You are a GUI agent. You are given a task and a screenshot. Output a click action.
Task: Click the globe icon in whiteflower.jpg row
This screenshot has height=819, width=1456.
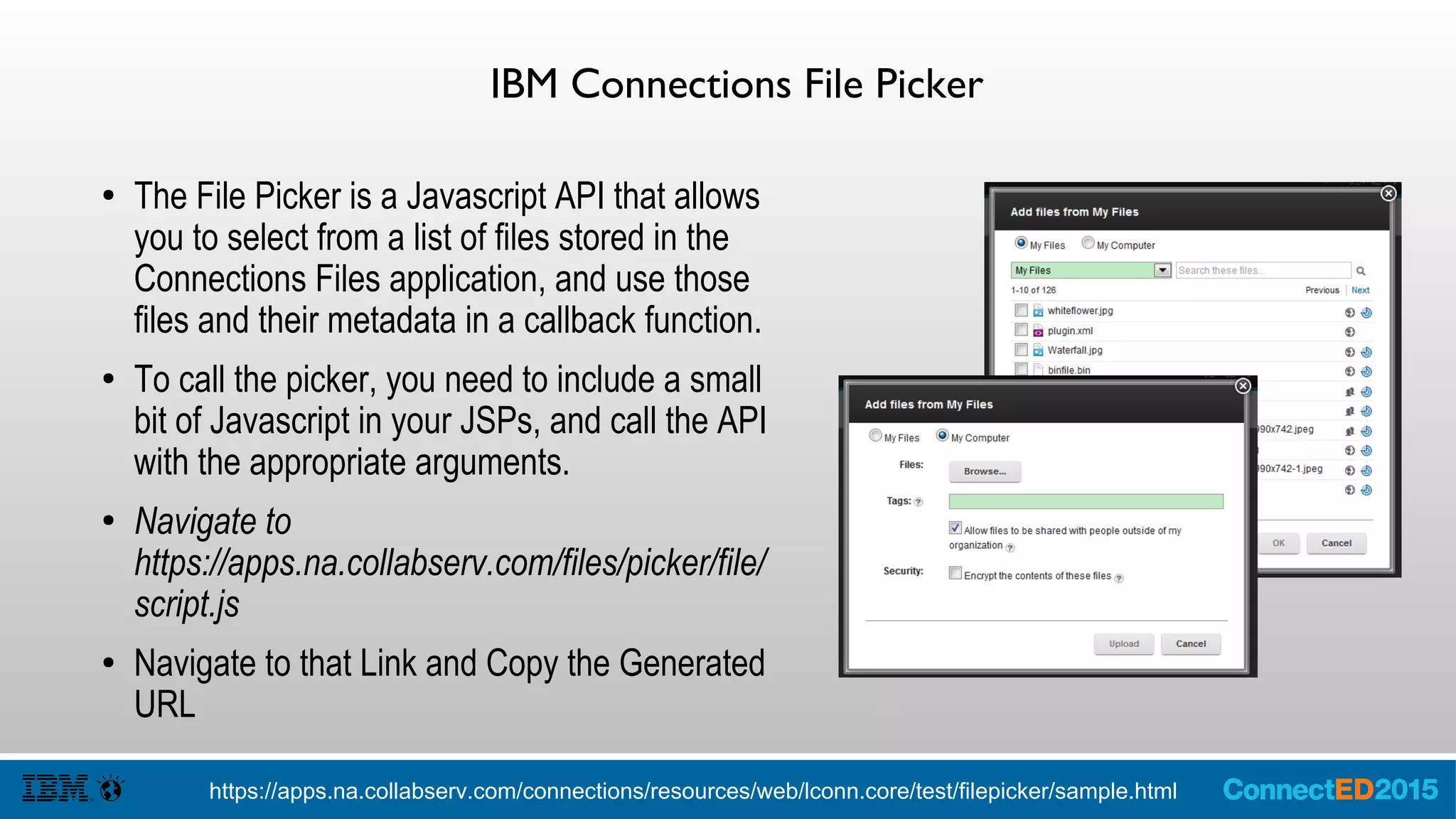[1349, 312]
